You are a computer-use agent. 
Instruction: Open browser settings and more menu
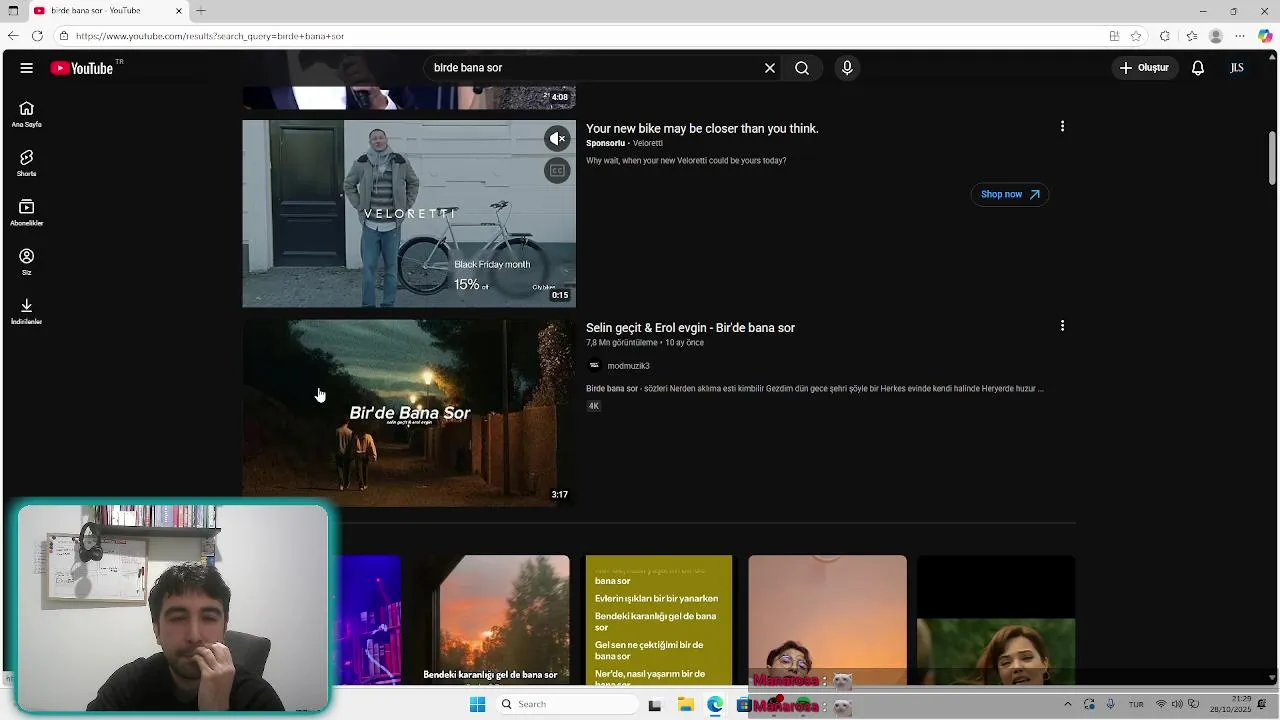pyautogui.click(x=1240, y=36)
